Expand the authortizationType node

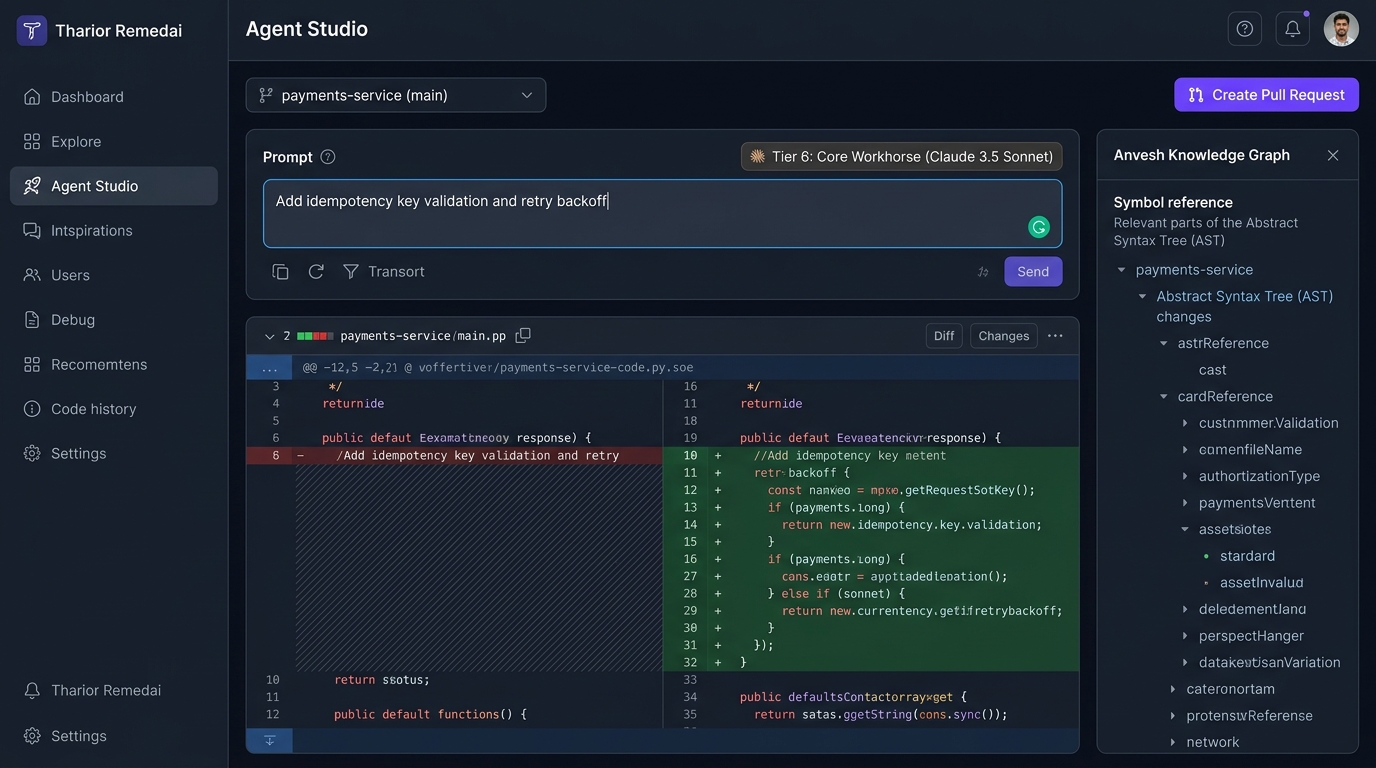[x=1185, y=477]
